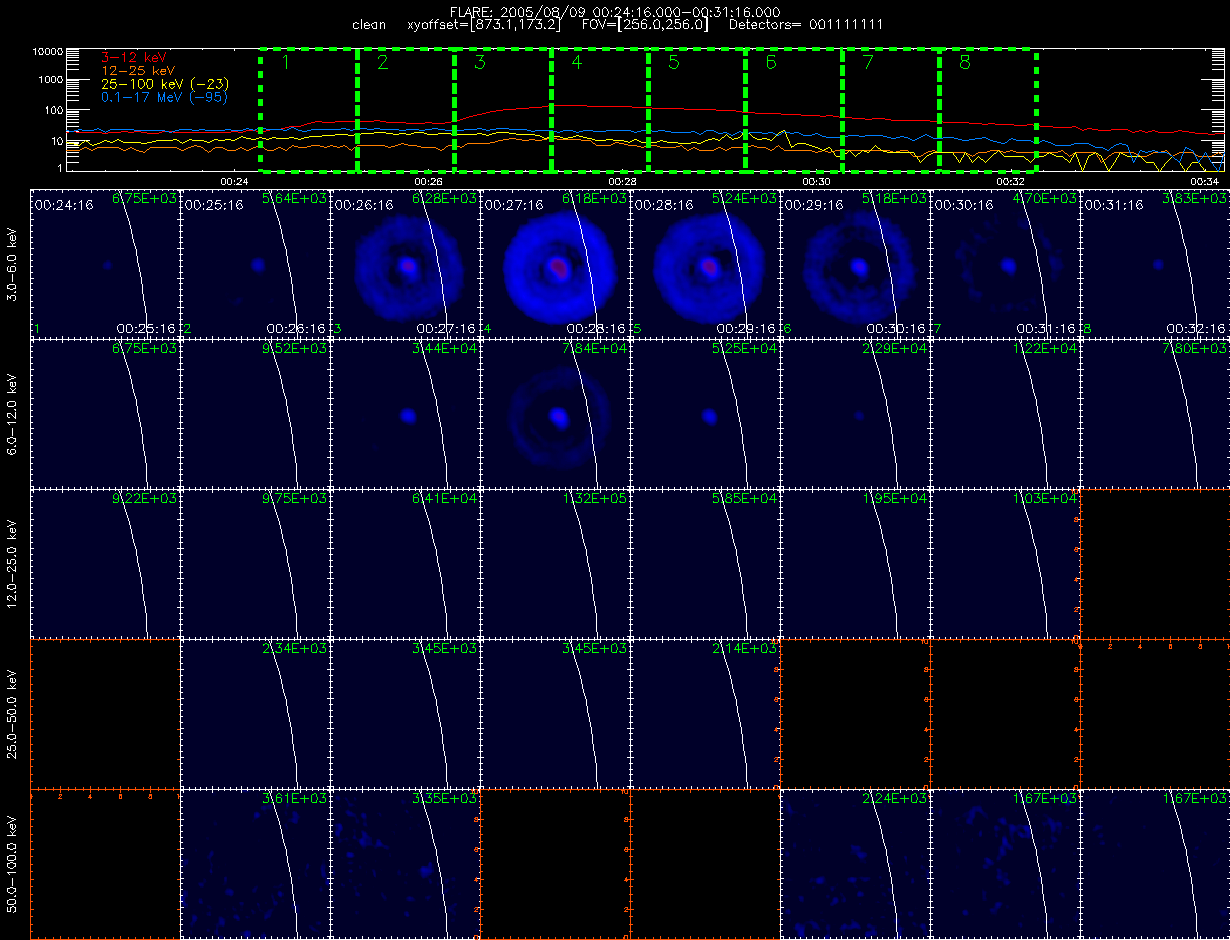The image size is (1230, 940).
Task: Pick interval 7 label in the light curve
Action: pos(867,63)
